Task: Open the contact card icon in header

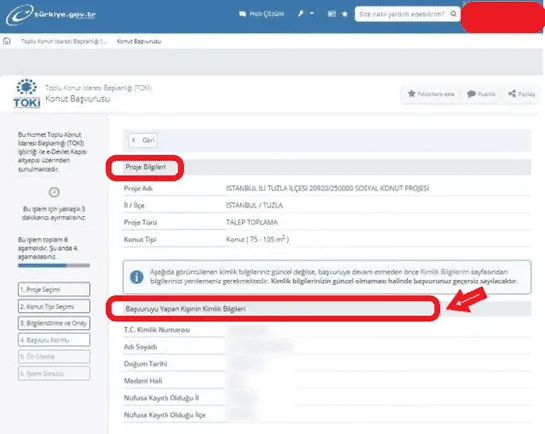Action: coord(332,14)
